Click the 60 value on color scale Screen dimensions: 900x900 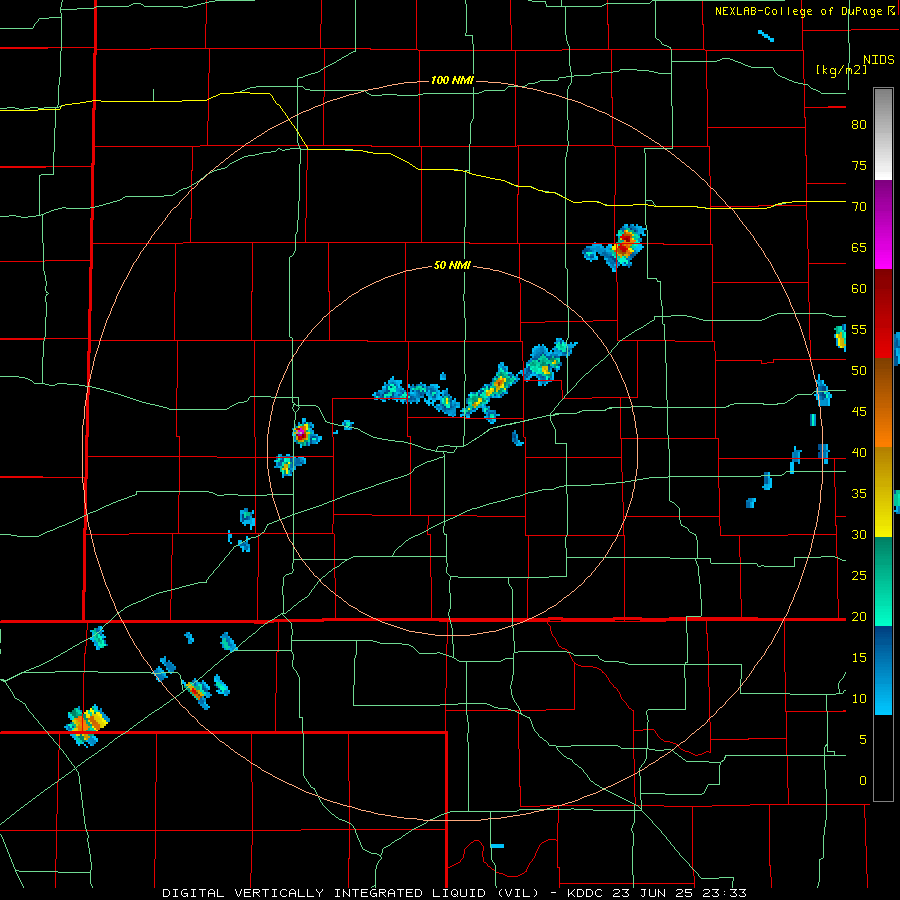[x=859, y=289]
